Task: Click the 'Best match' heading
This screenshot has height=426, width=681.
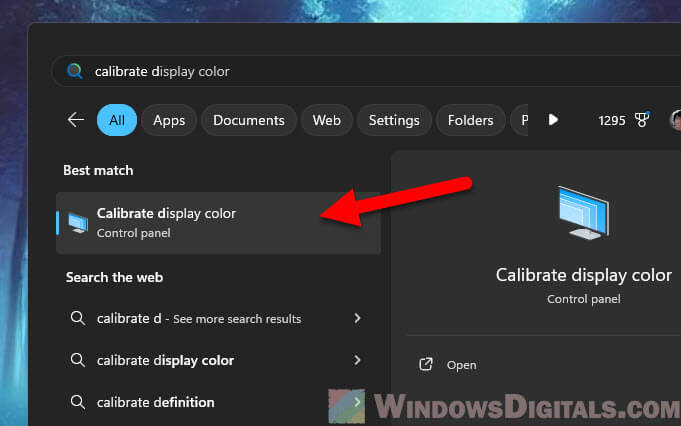Action: [x=98, y=170]
